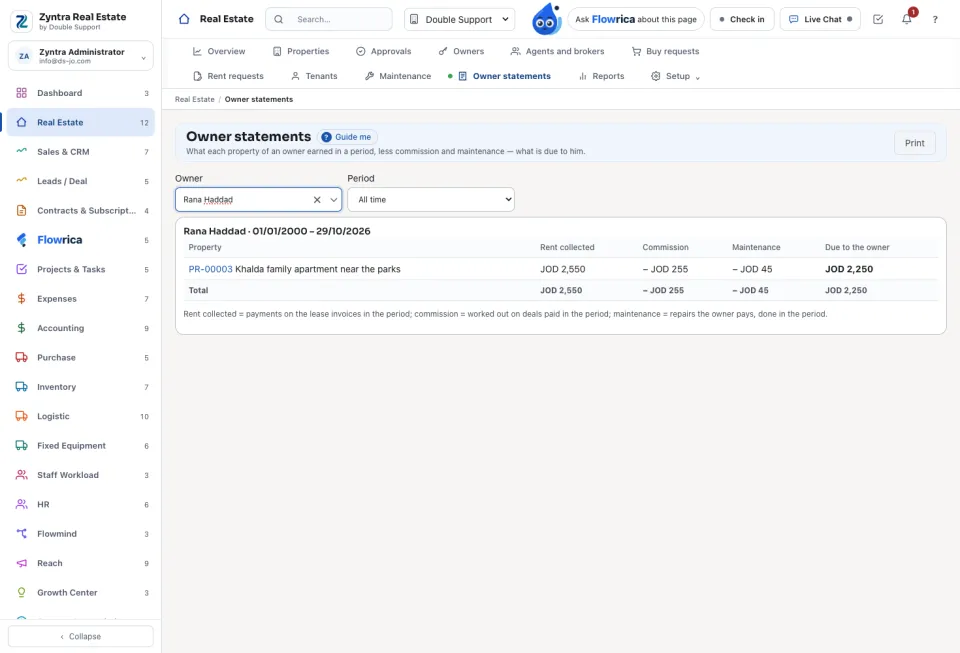Screen dimensions: 960x653
Task: Expand the Zyntra Administrator account menu
Action: click(81, 56)
